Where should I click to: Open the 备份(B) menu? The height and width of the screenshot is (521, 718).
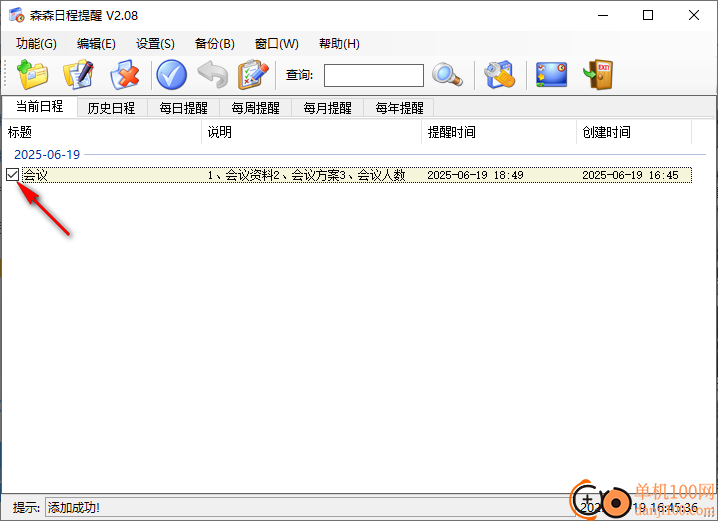coord(214,43)
